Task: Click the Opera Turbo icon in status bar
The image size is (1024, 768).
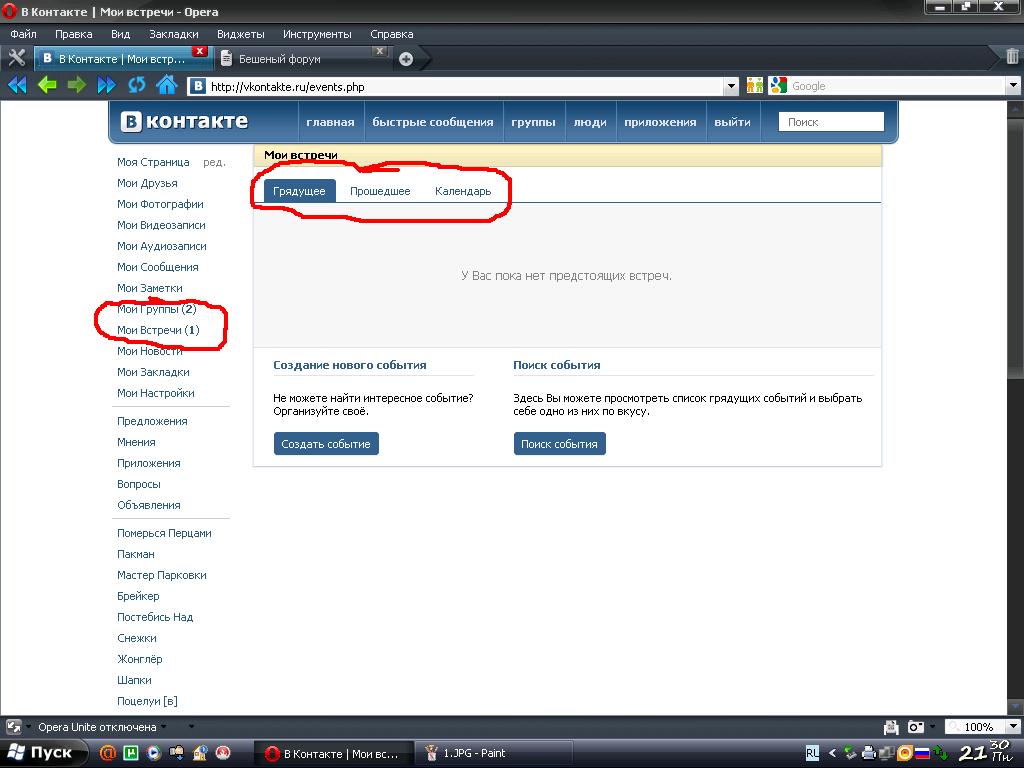Action: point(891,727)
